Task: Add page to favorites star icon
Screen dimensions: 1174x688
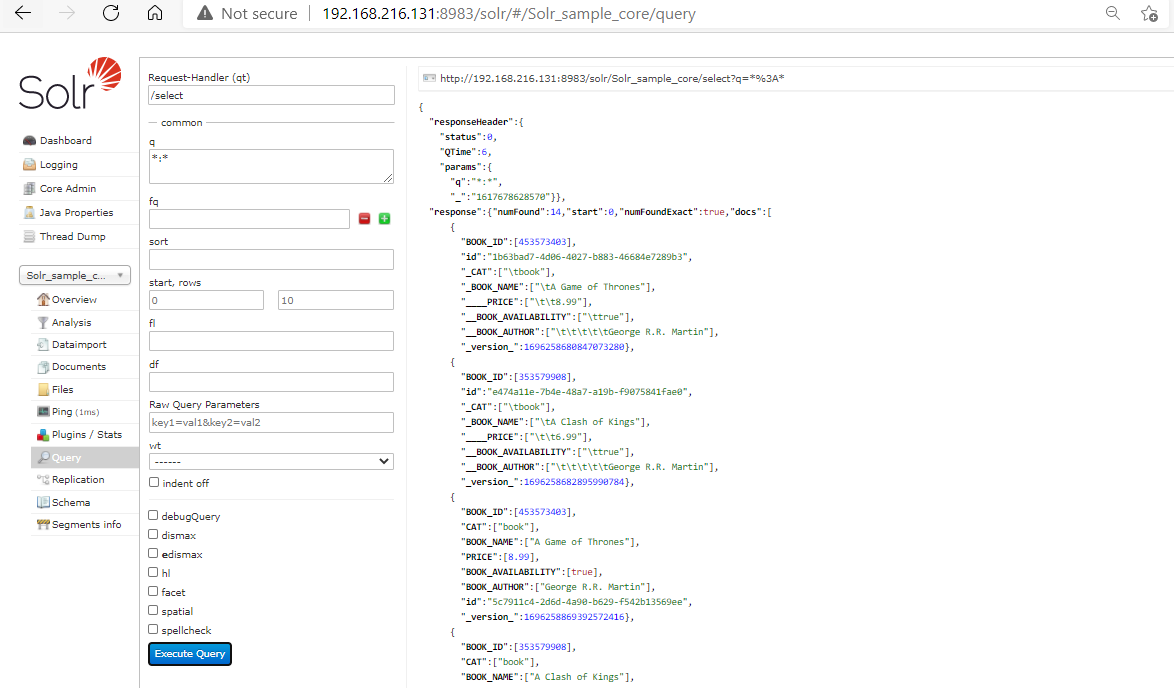Action: (1149, 13)
